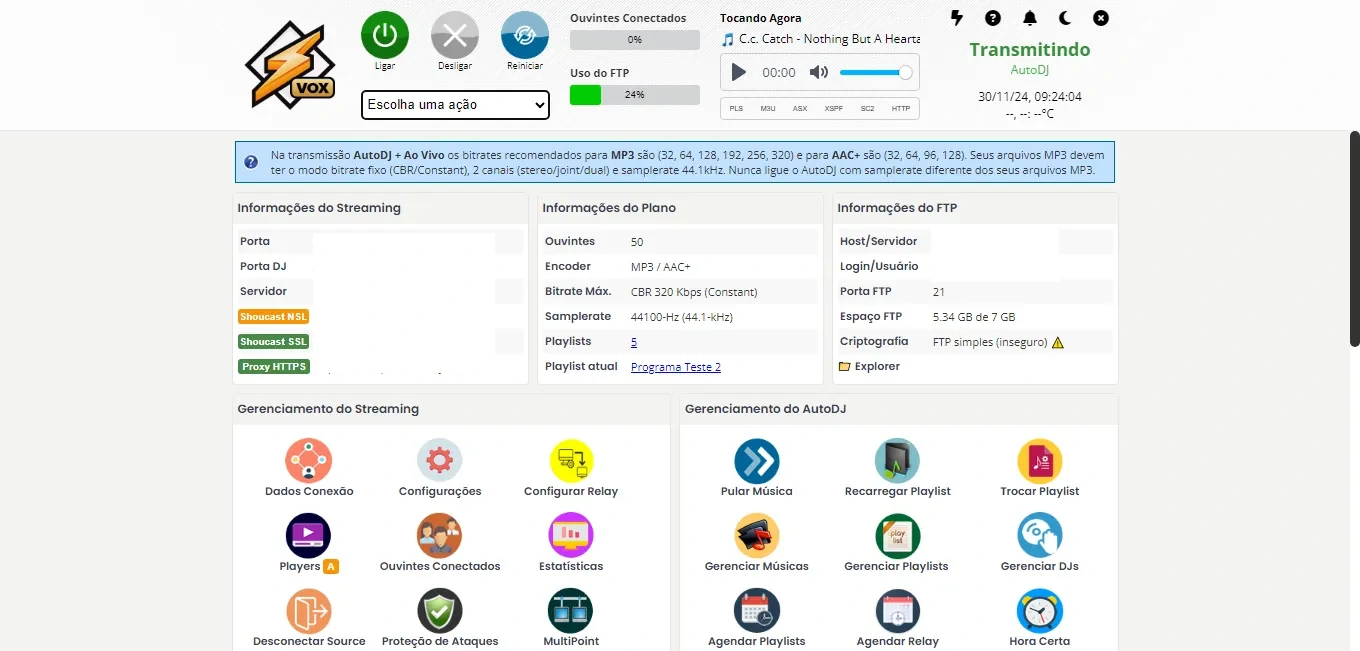The width and height of the screenshot is (1360, 651).
Task: Adjust the player volume slider
Action: click(x=875, y=72)
